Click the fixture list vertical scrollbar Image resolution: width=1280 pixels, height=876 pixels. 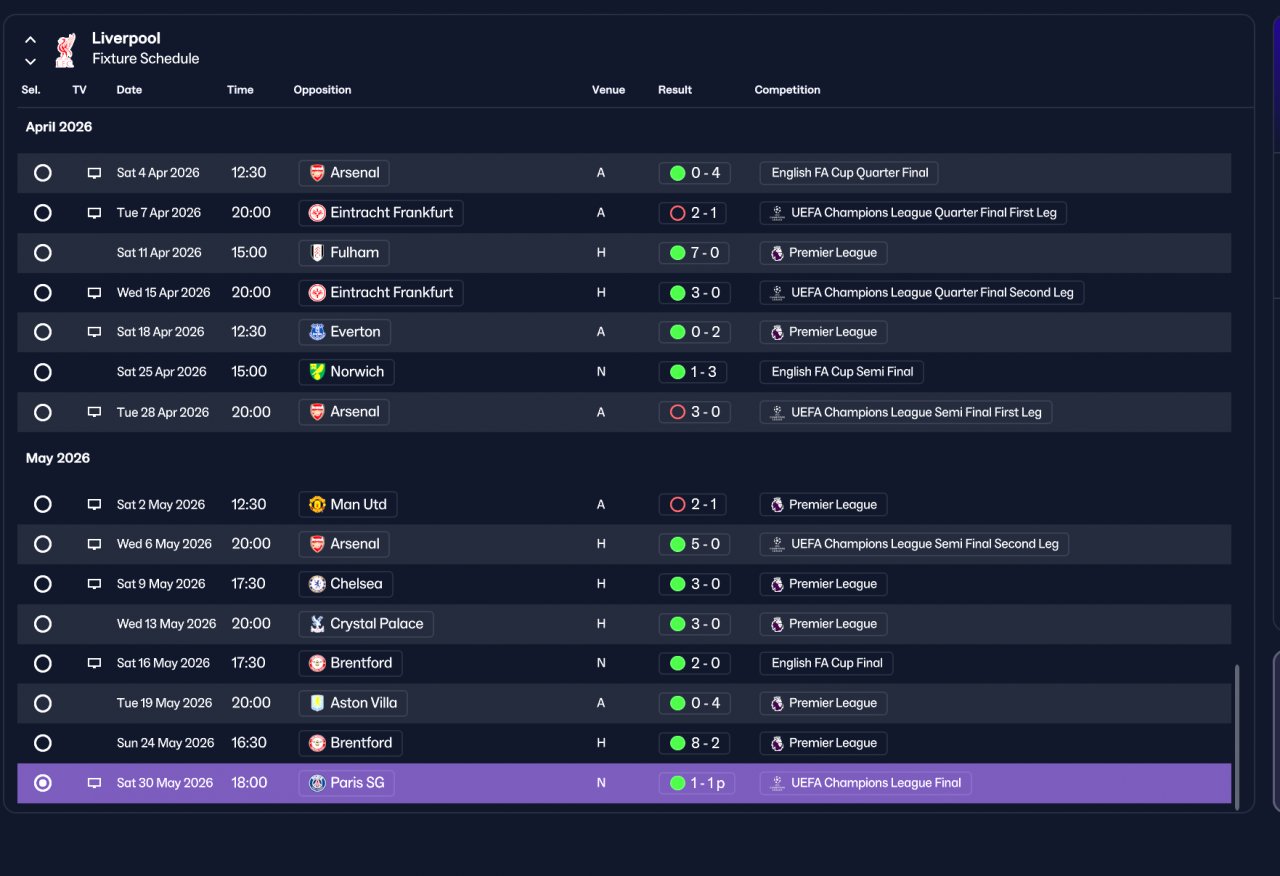[x=1237, y=737]
